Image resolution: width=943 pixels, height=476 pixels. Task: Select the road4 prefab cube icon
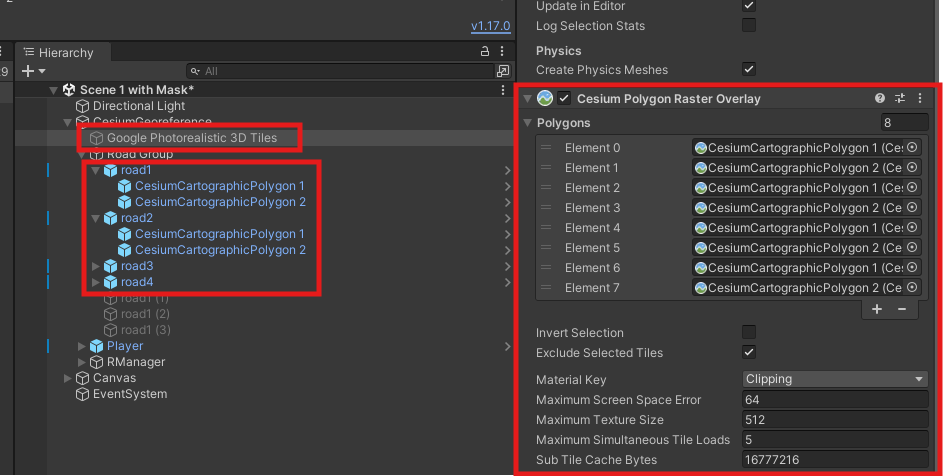pyautogui.click(x=110, y=282)
